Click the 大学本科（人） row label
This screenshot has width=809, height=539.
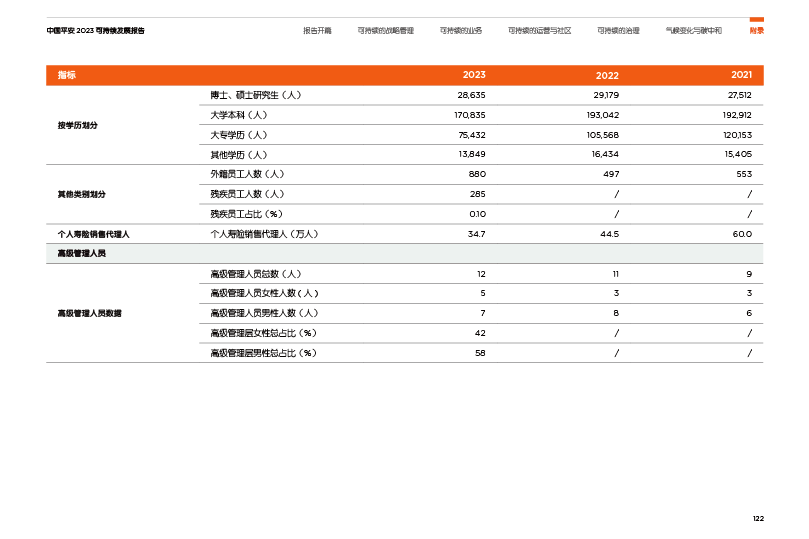pos(238,115)
